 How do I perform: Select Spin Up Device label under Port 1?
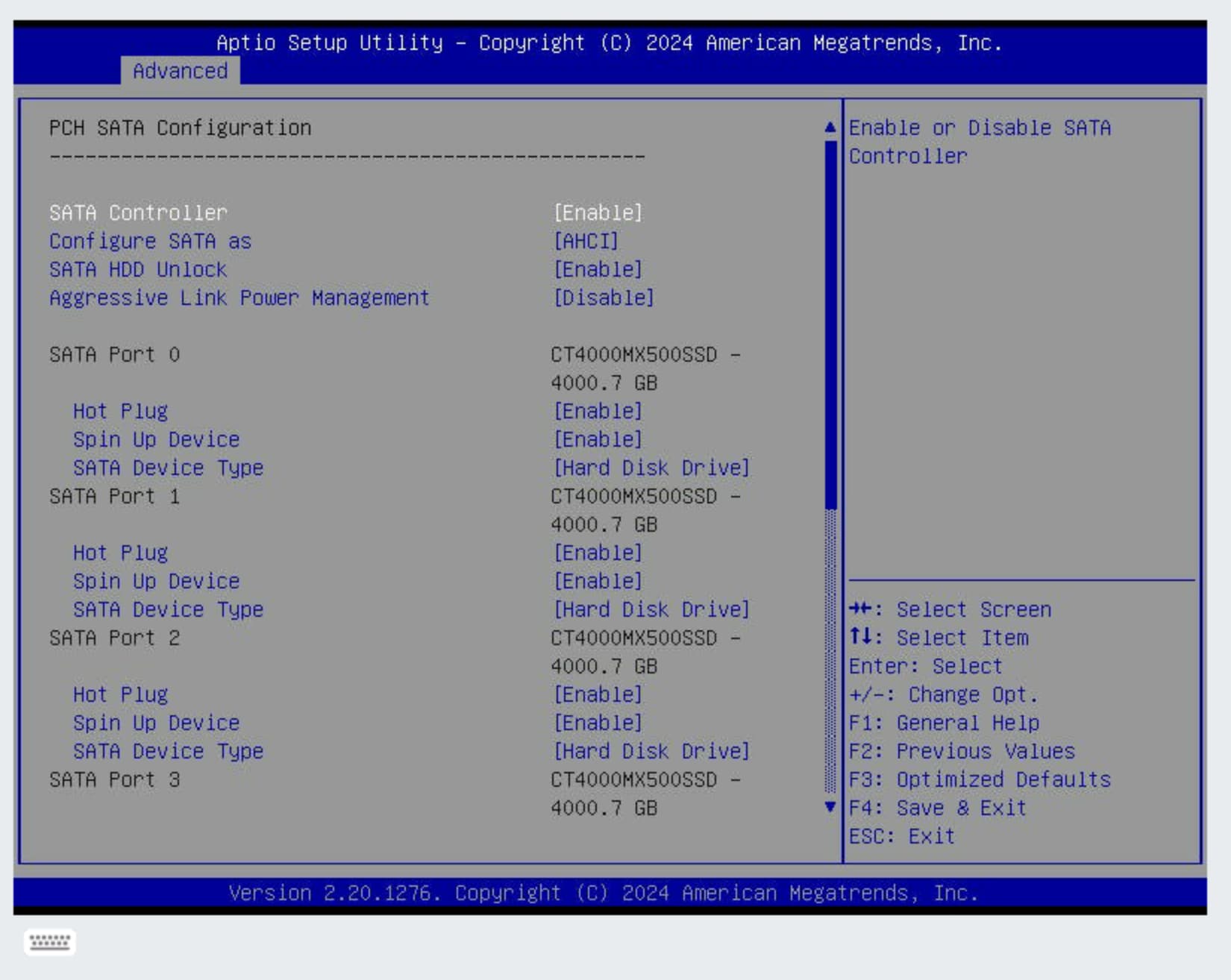pos(156,581)
